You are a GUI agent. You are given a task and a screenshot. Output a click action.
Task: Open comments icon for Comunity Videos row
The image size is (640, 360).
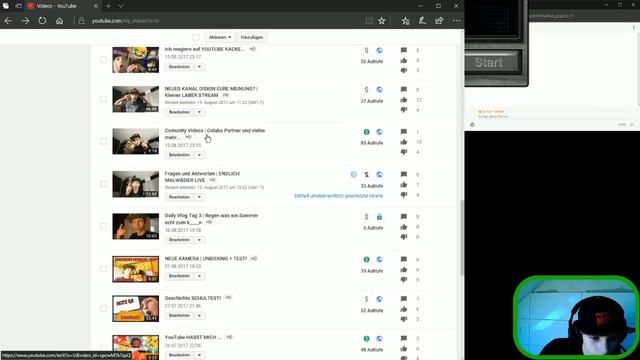404,132
